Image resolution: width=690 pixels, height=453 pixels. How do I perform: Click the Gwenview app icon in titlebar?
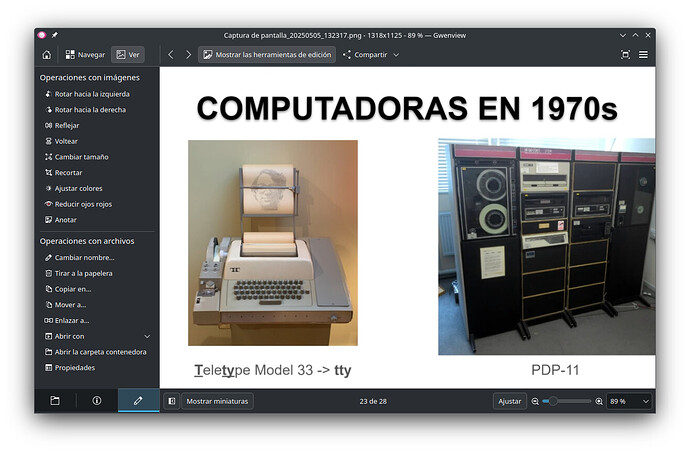(42, 35)
